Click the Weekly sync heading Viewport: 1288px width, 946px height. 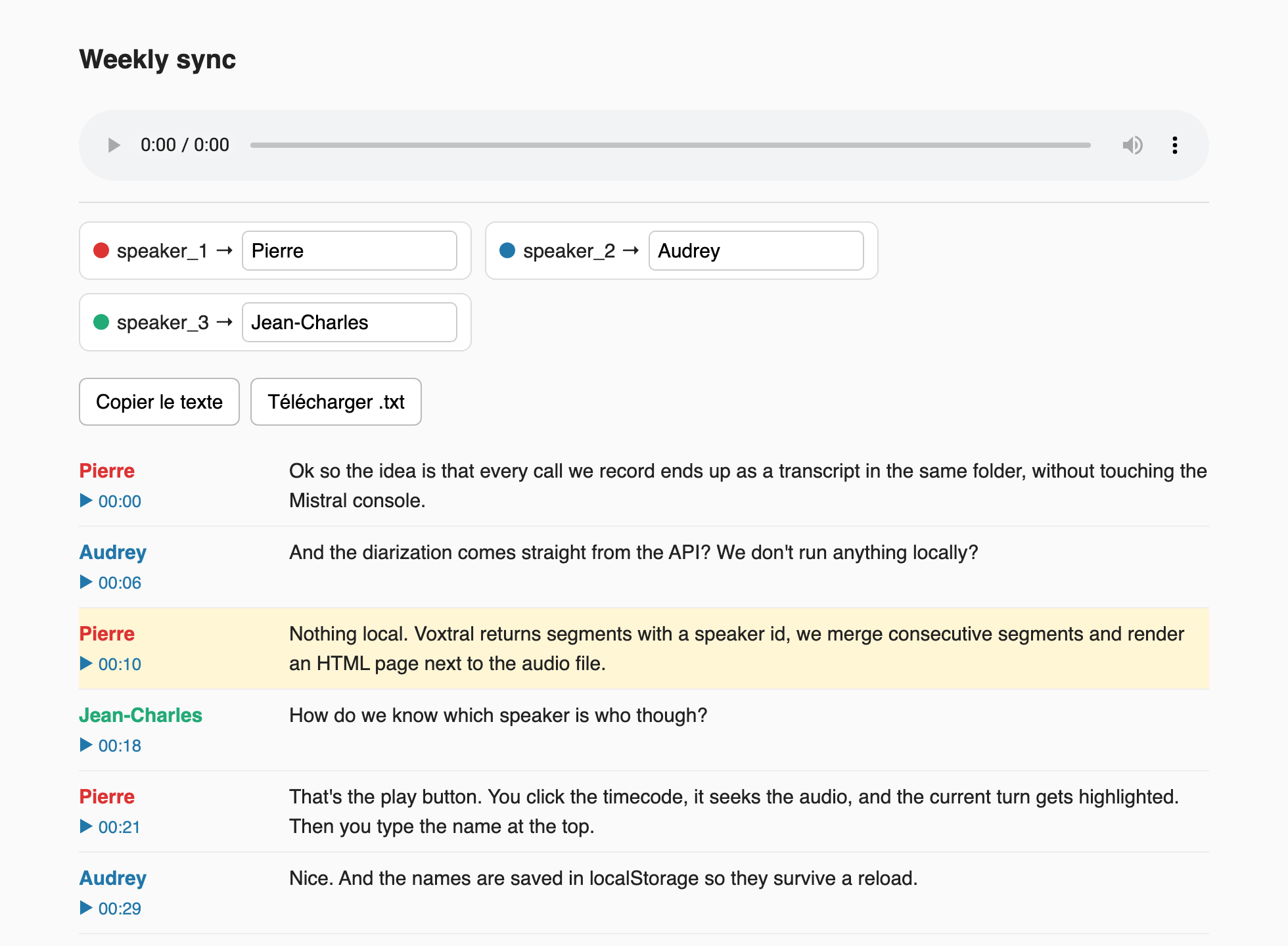coord(158,59)
